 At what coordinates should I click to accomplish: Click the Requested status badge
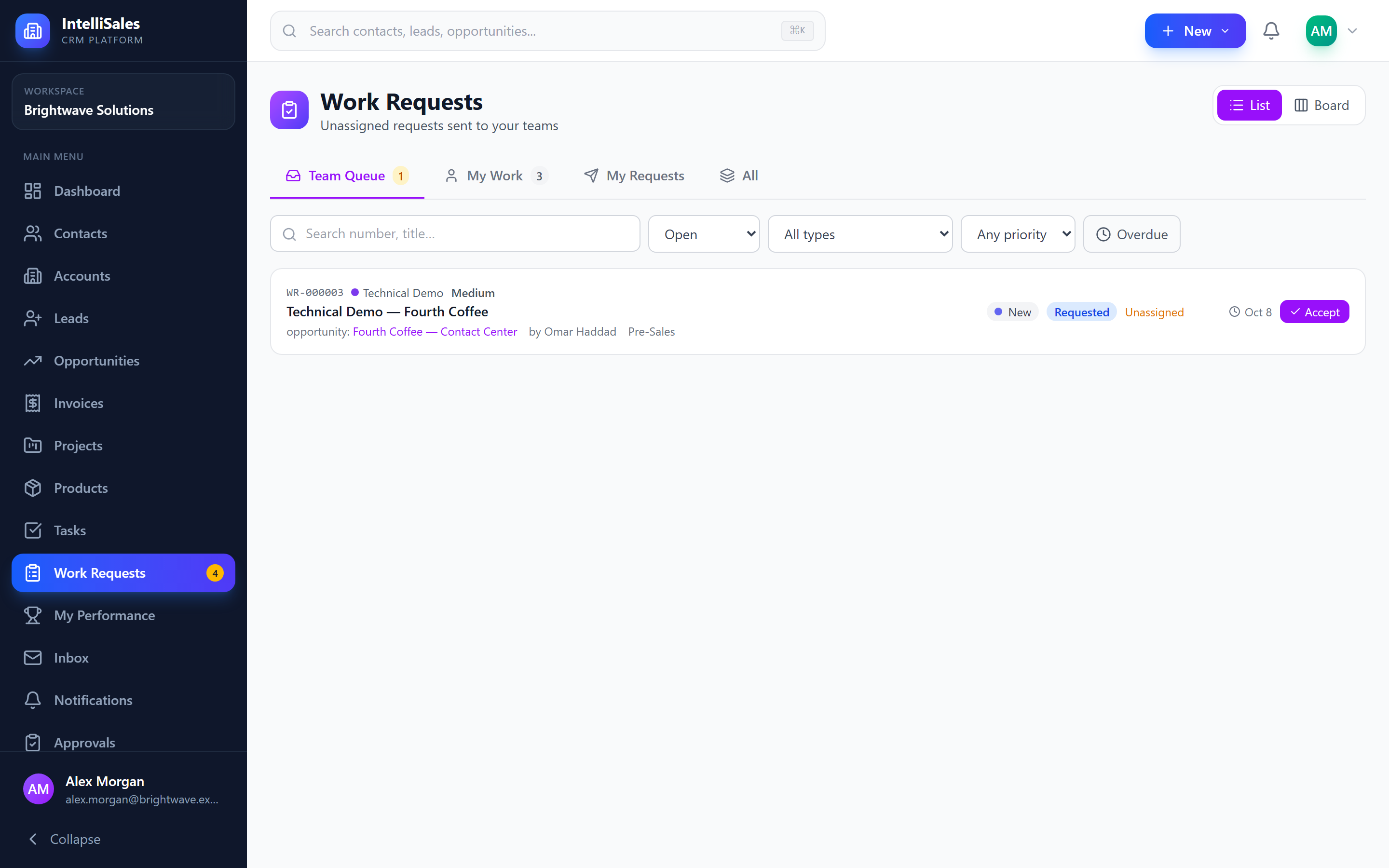click(x=1081, y=312)
